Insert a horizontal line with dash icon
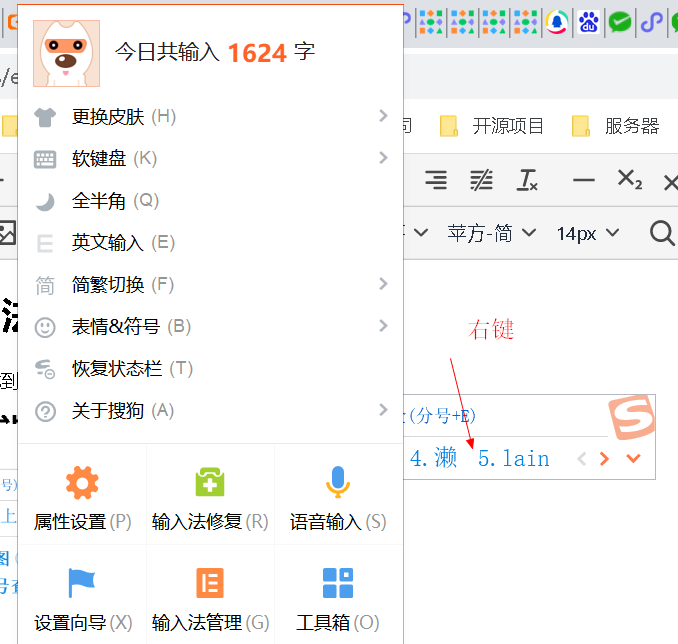 click(584, 180)
